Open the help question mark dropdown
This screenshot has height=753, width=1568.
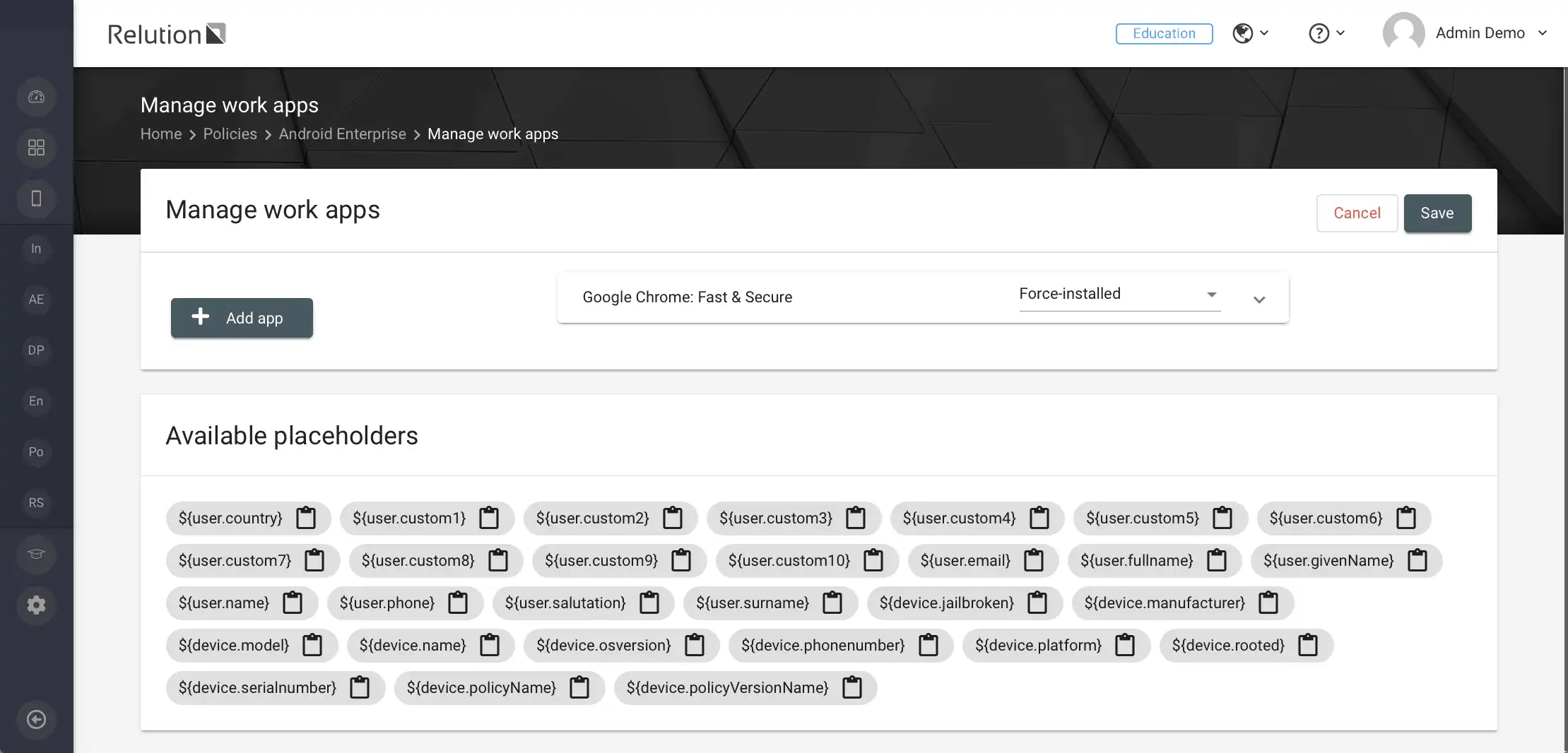(1326, 33)
